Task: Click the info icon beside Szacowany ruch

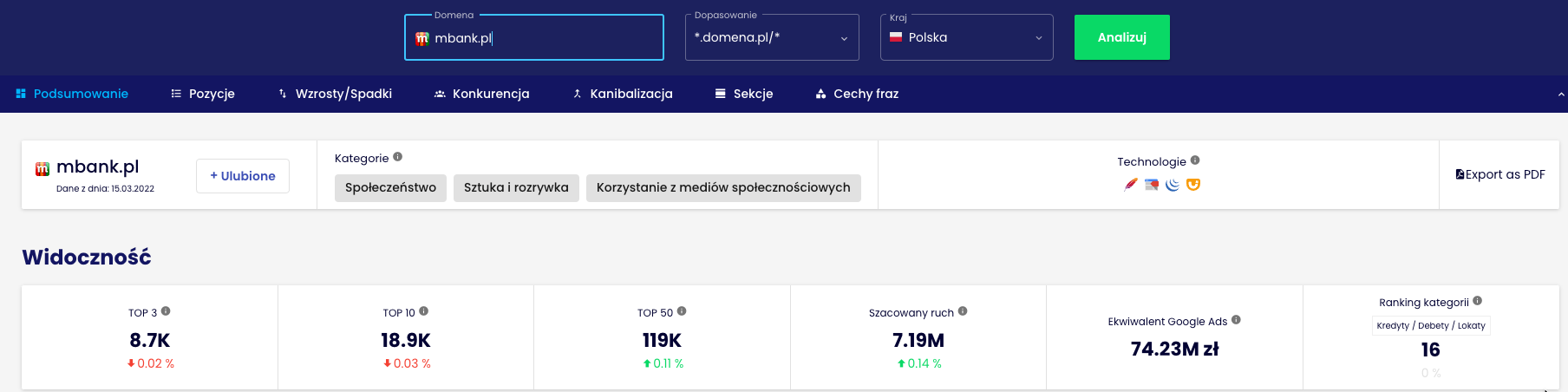Action: (963, 311)
